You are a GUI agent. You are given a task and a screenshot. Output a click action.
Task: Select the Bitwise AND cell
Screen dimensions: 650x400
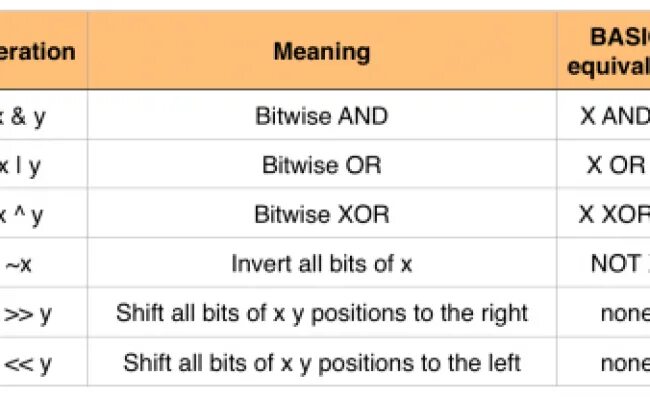(321, 116)
